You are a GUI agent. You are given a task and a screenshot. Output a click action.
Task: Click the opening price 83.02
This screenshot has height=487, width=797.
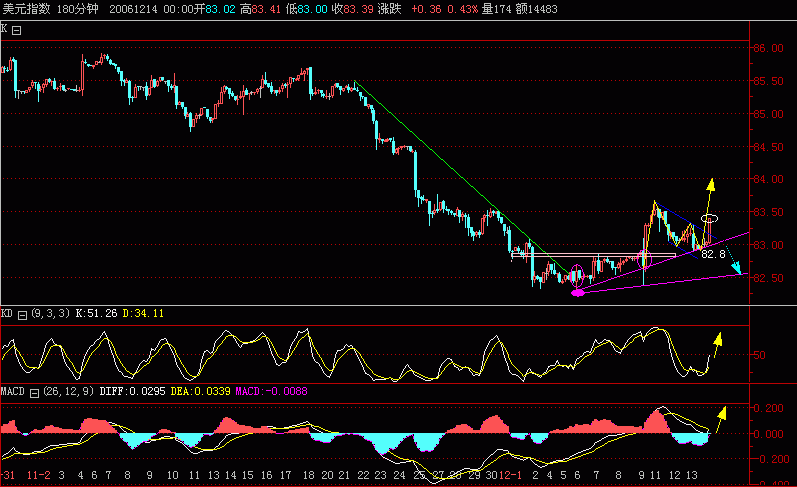click(x=220, y=9)
